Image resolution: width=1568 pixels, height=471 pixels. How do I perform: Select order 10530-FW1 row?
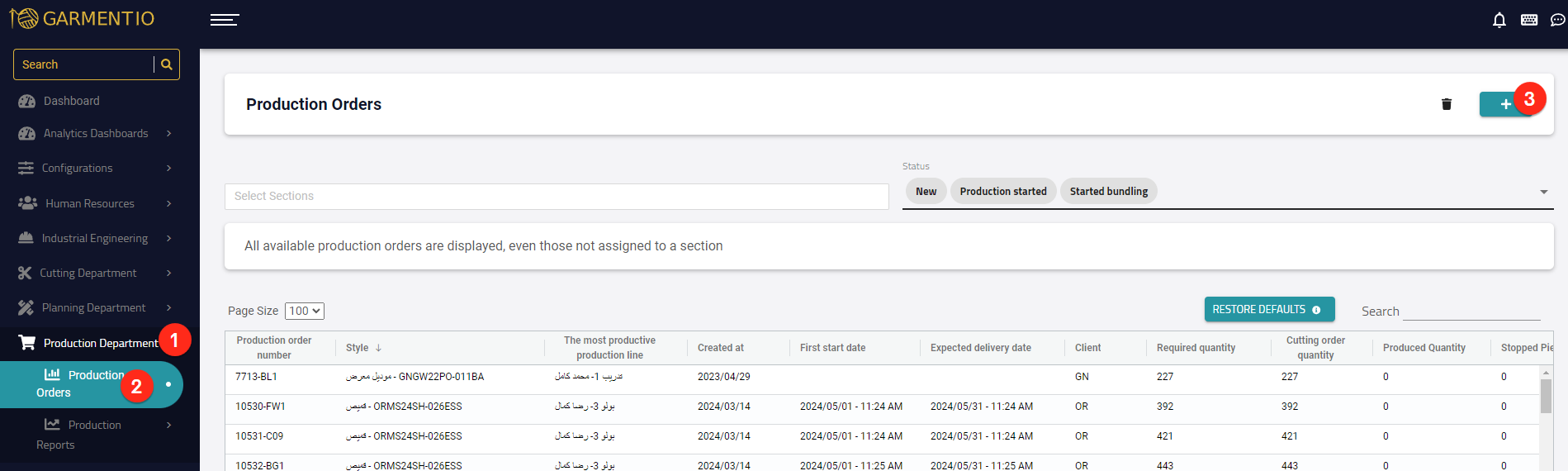(x=883, y=407)
